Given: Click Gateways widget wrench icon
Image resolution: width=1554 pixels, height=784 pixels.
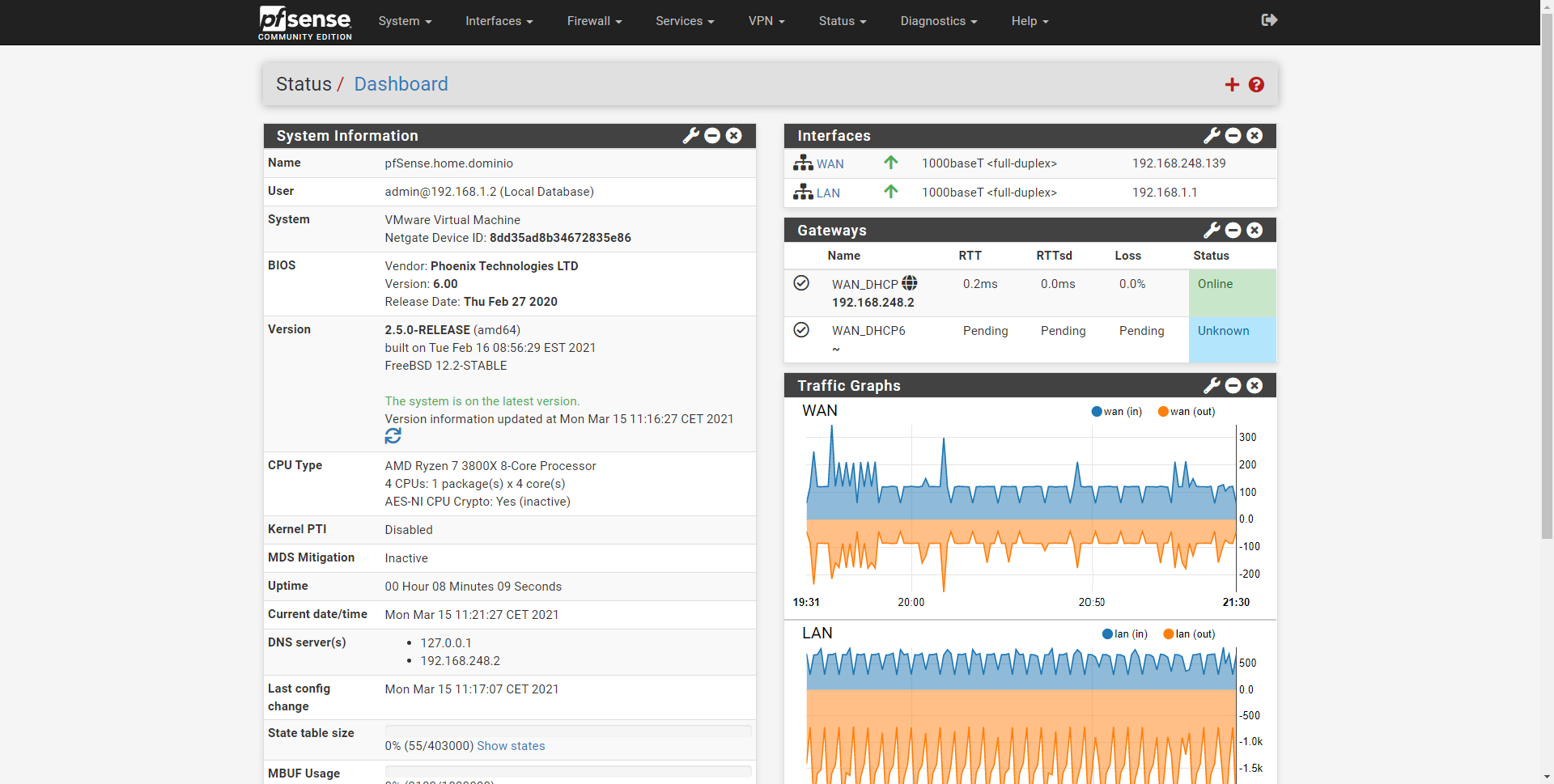Looking at the screenshot, I should [1212, 231].
